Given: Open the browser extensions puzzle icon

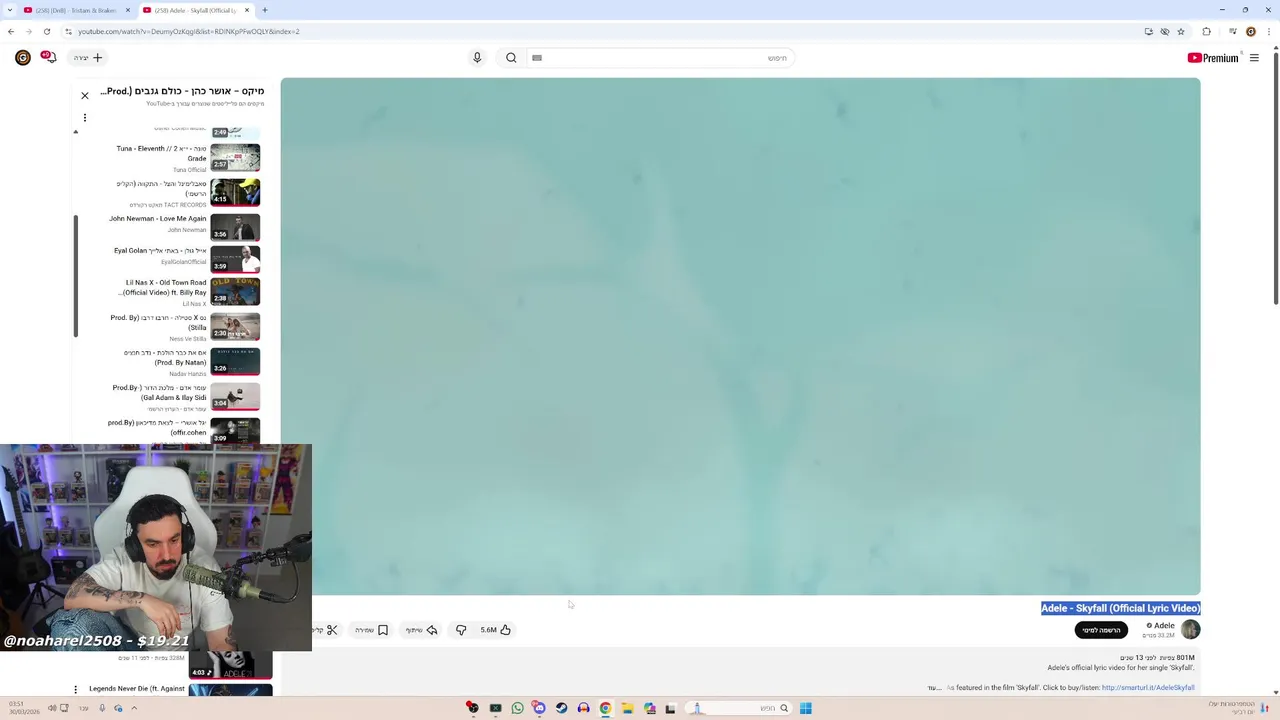Looking at the screenshot, I should pyautogui.click(x=1207, y=31).
